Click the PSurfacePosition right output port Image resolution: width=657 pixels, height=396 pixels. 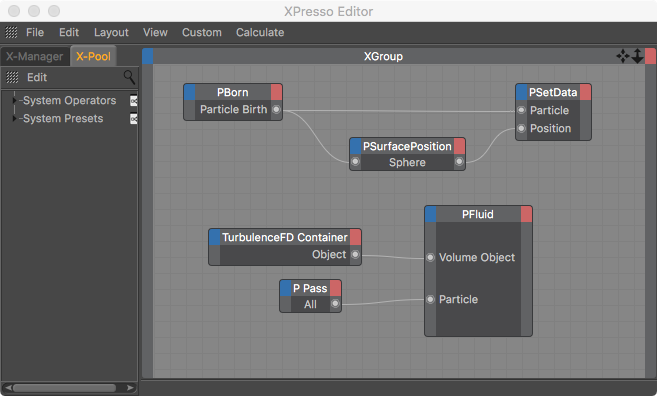point(459,161)
